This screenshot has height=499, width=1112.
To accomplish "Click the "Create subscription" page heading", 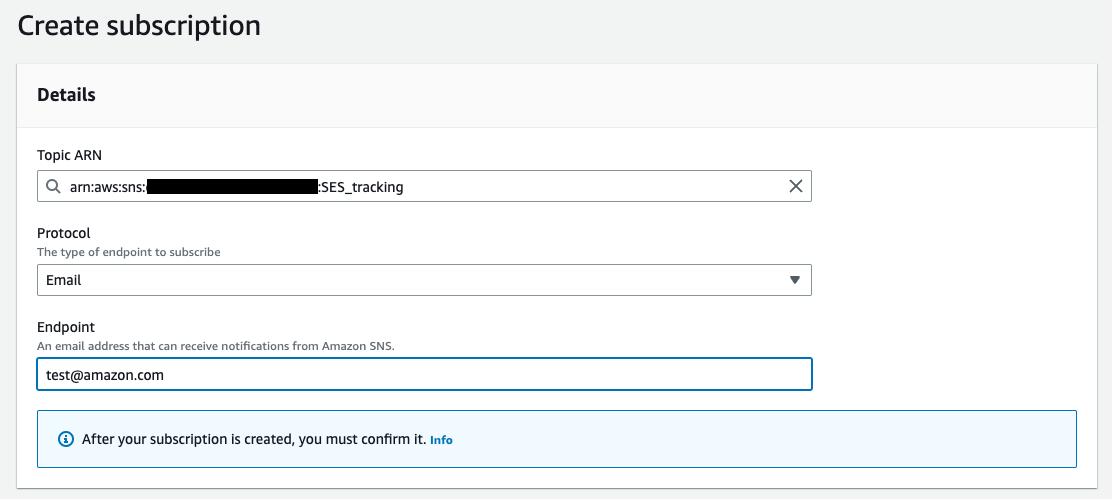I will [139, 26].
